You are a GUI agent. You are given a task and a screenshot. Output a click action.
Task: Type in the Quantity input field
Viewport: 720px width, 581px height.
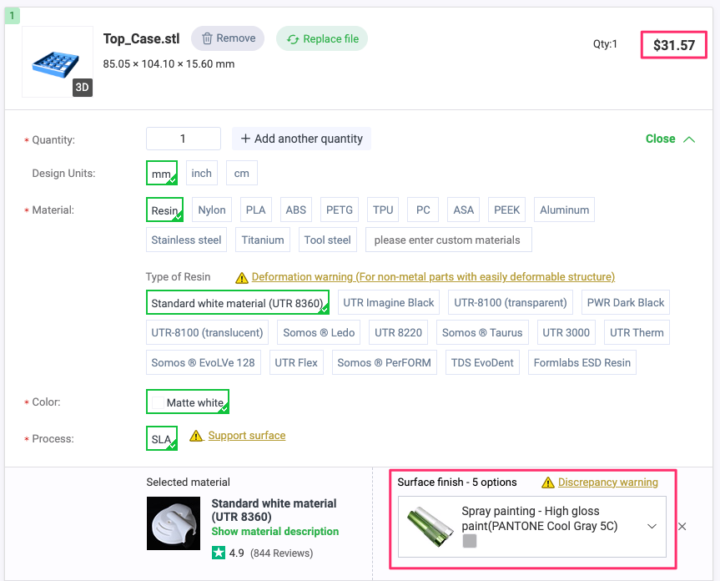coord(183,139)
